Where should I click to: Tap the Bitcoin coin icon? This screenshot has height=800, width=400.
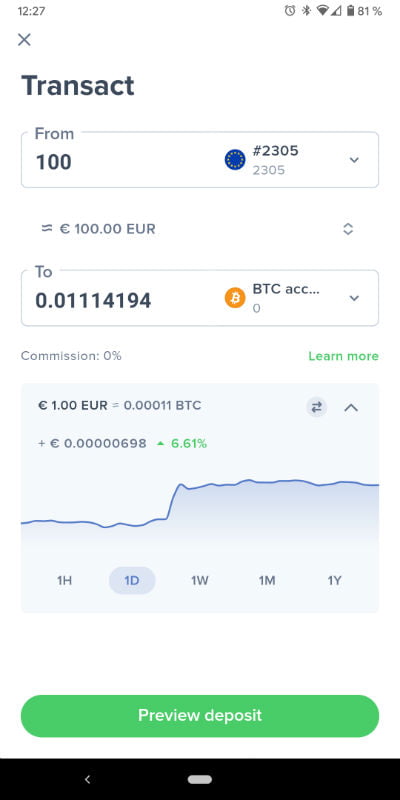pos(235,297)
